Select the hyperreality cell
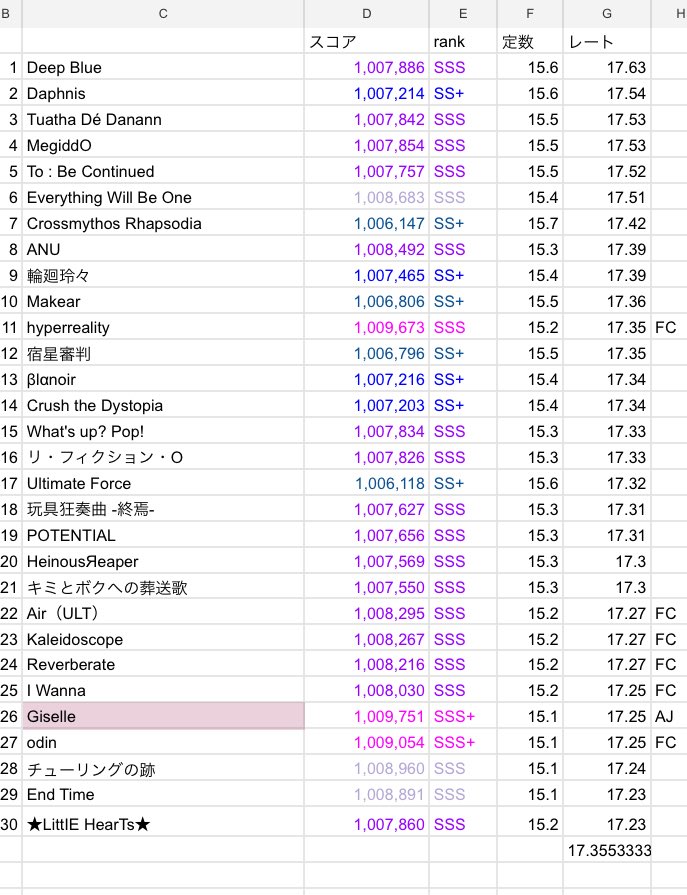687x895 pixels. (x=163, y=327)
